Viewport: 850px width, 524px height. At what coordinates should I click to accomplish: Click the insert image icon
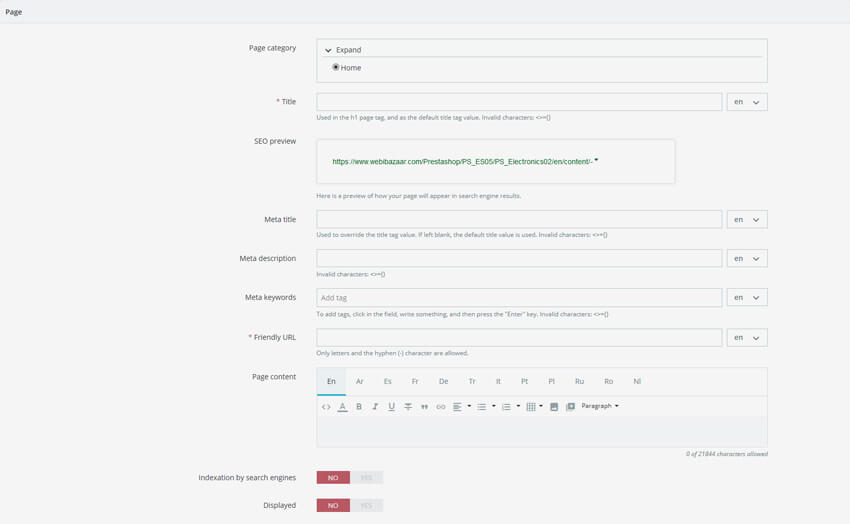click(x=554, y=406)
